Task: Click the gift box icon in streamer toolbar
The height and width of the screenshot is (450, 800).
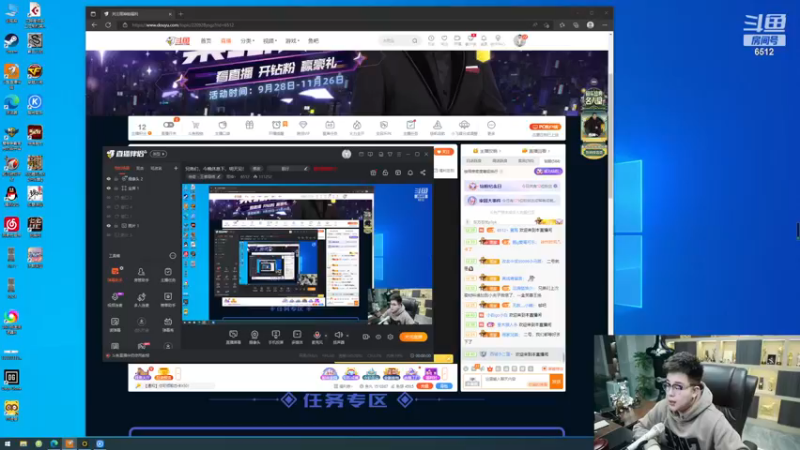Action: click(x=249, y=125)
